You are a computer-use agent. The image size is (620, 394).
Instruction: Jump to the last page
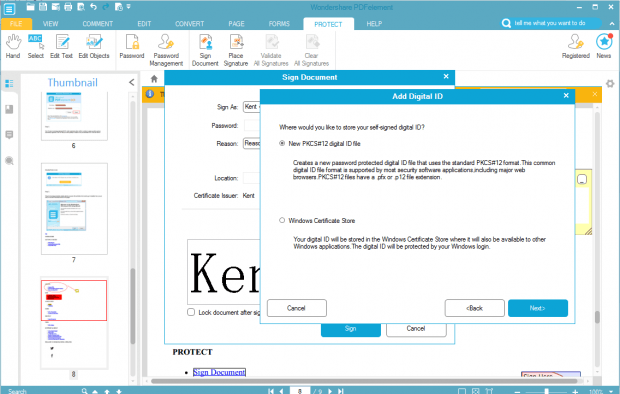[x=340, y=391]
